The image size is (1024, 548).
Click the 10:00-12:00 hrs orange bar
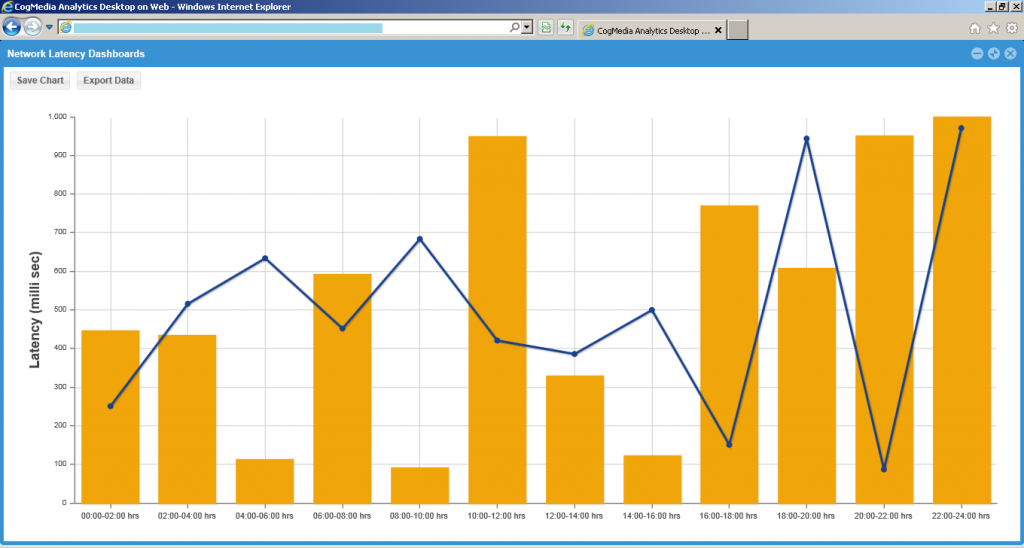coord(498,319)
